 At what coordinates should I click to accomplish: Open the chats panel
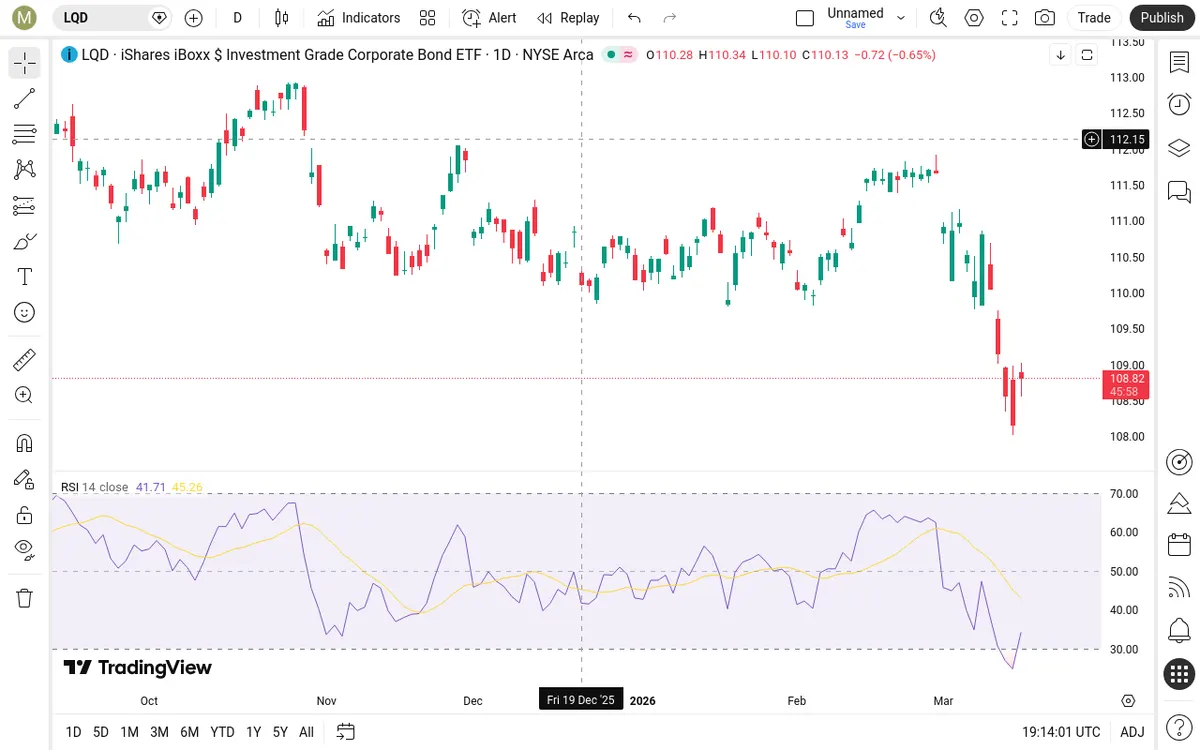click(x=1179, y=191)
